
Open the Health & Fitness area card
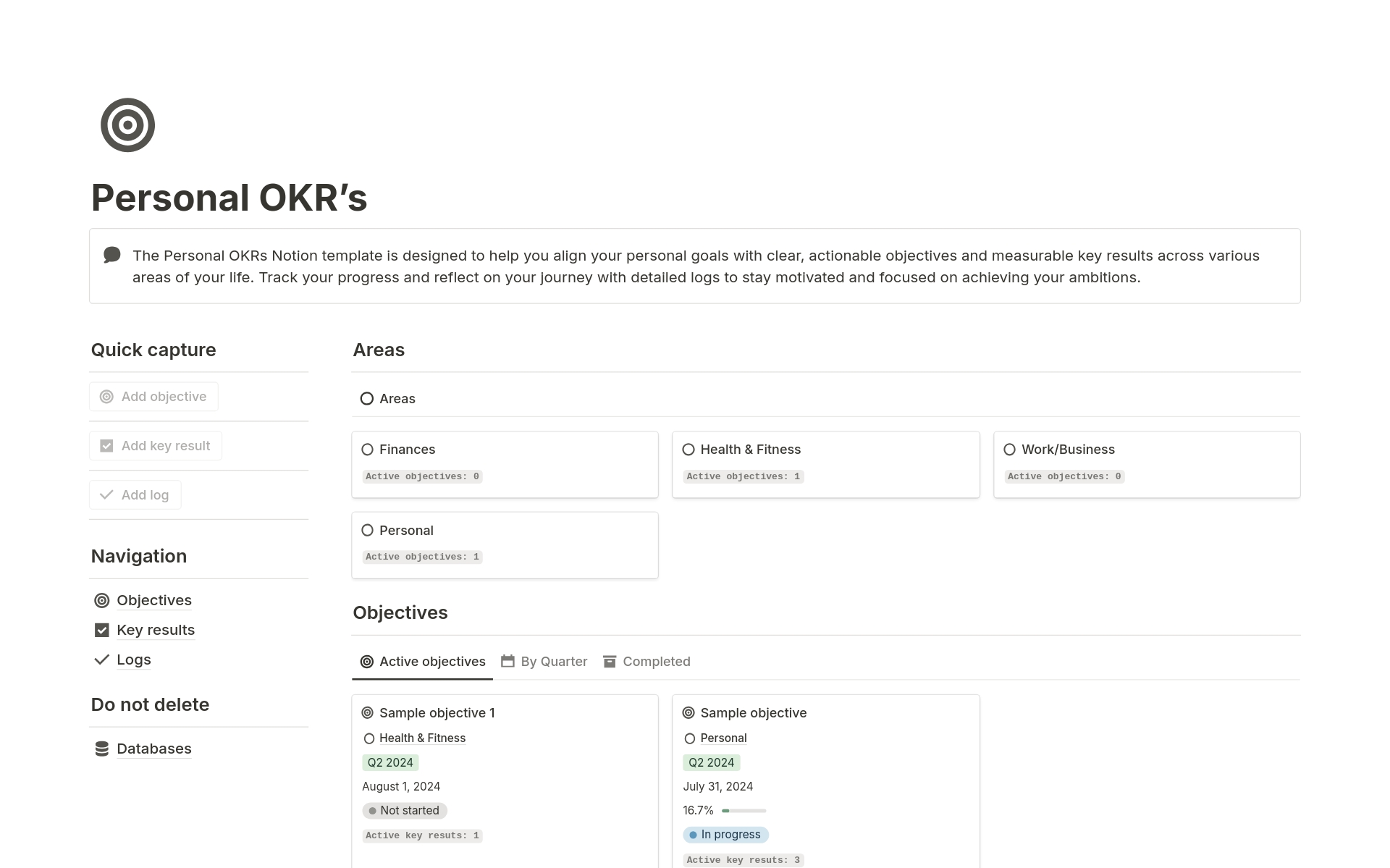click(x=826, y=465)
